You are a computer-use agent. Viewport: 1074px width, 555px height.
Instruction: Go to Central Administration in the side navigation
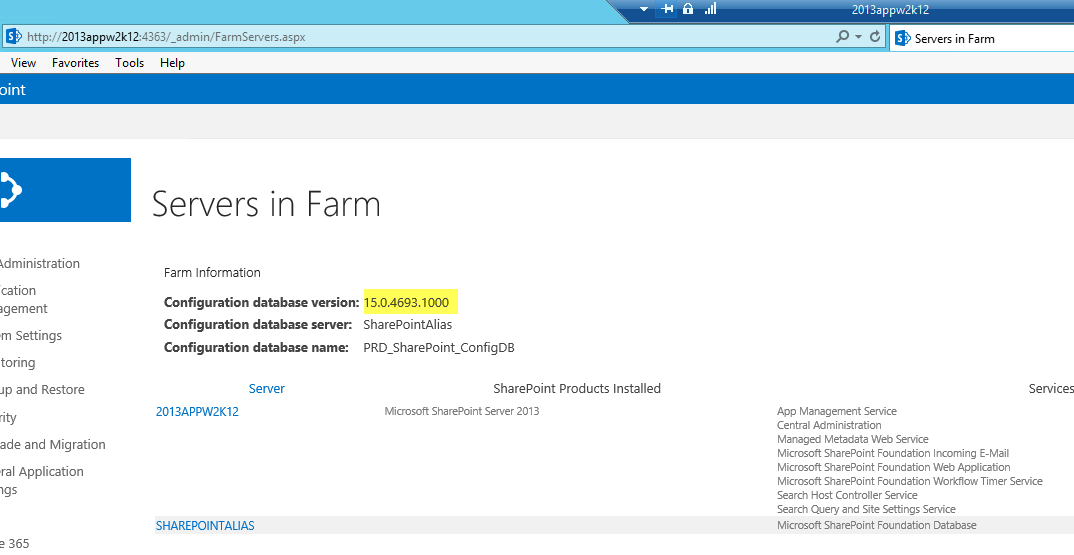[x=40, y=263]
